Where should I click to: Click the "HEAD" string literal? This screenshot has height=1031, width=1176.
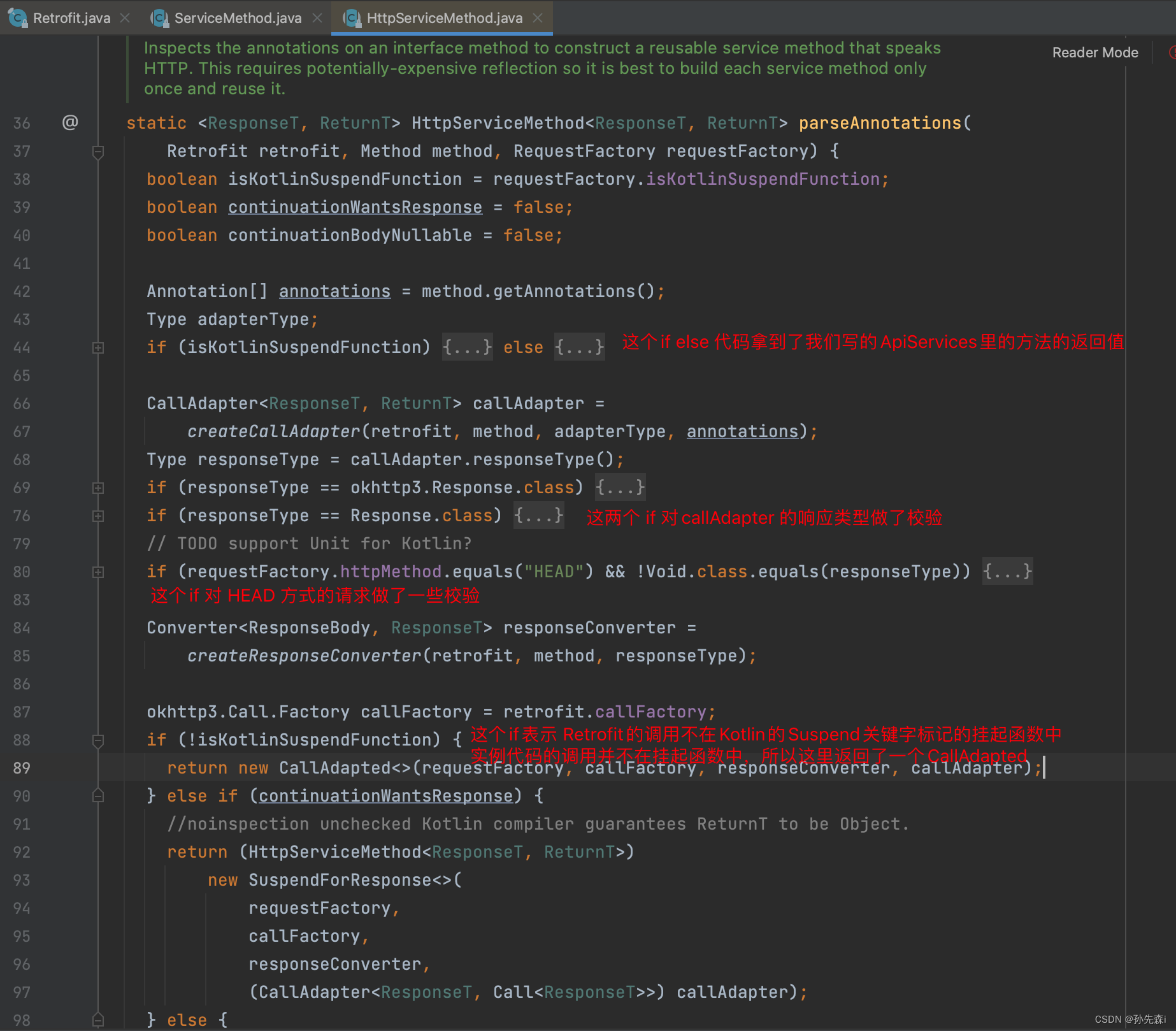pyautogui.click(x=554, y=572)
